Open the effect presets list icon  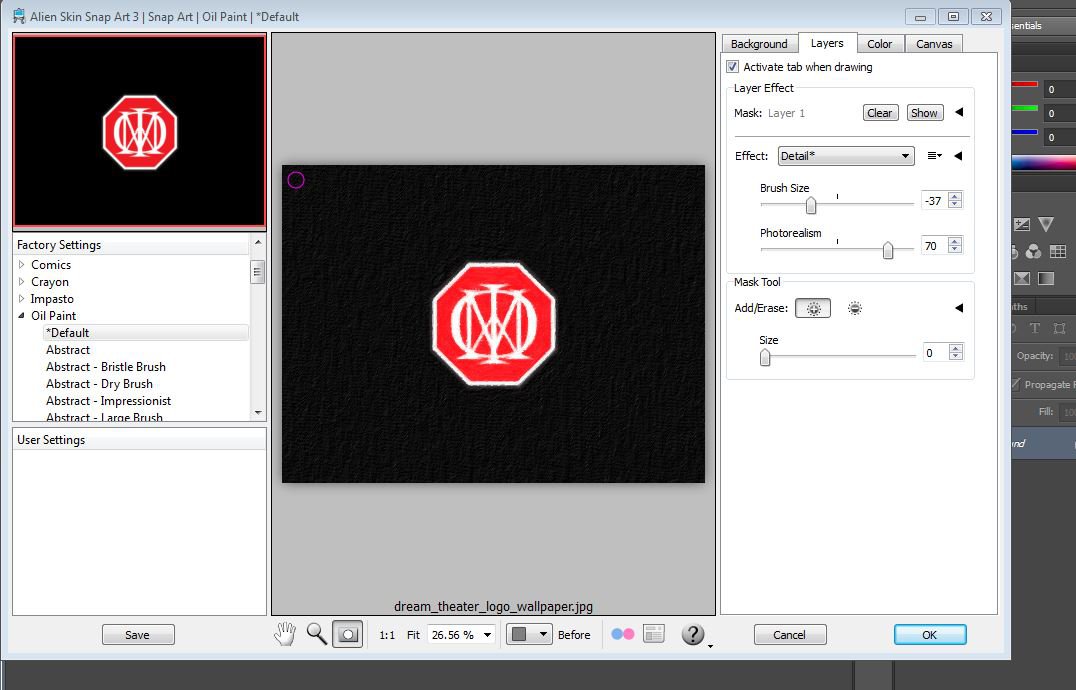[x=934, y=156]
